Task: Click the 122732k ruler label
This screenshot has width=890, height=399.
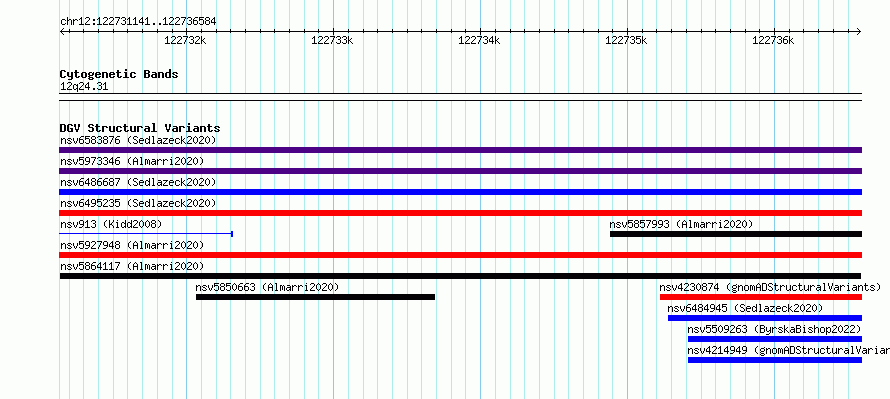Action: (185, 40)
